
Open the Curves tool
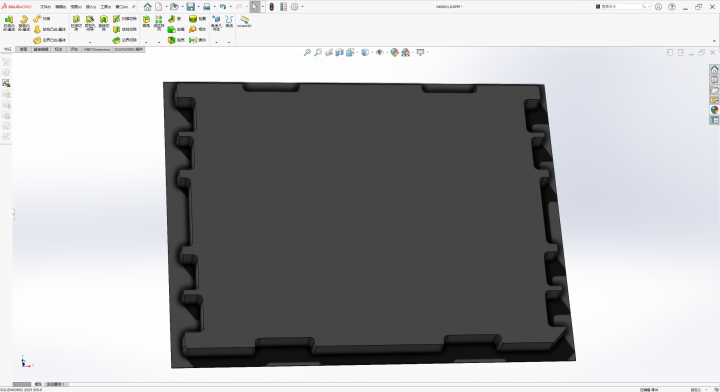[x=229, y=21]
